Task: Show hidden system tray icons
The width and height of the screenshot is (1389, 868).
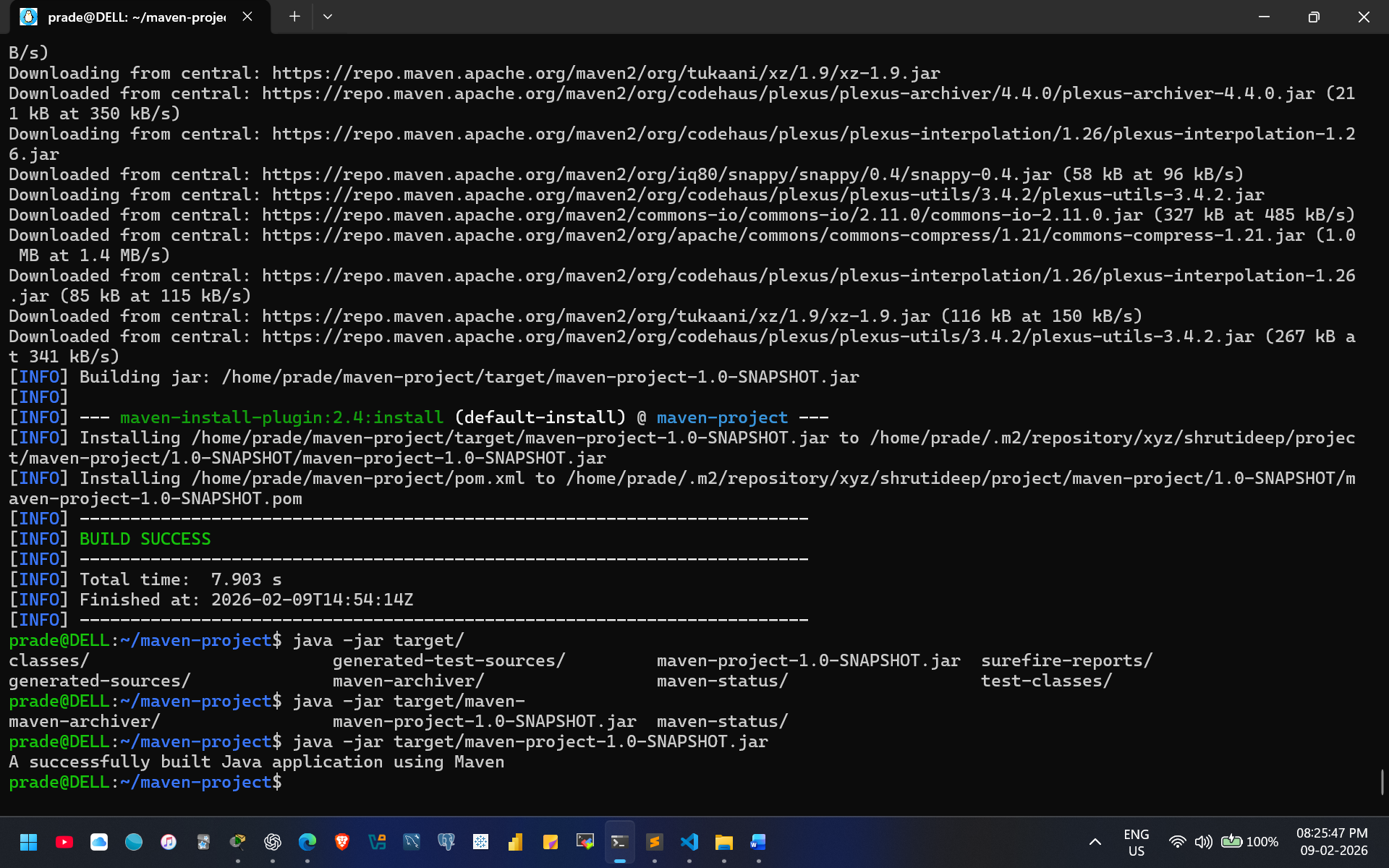Action: pyautogui.click(x=1095, y=842)
